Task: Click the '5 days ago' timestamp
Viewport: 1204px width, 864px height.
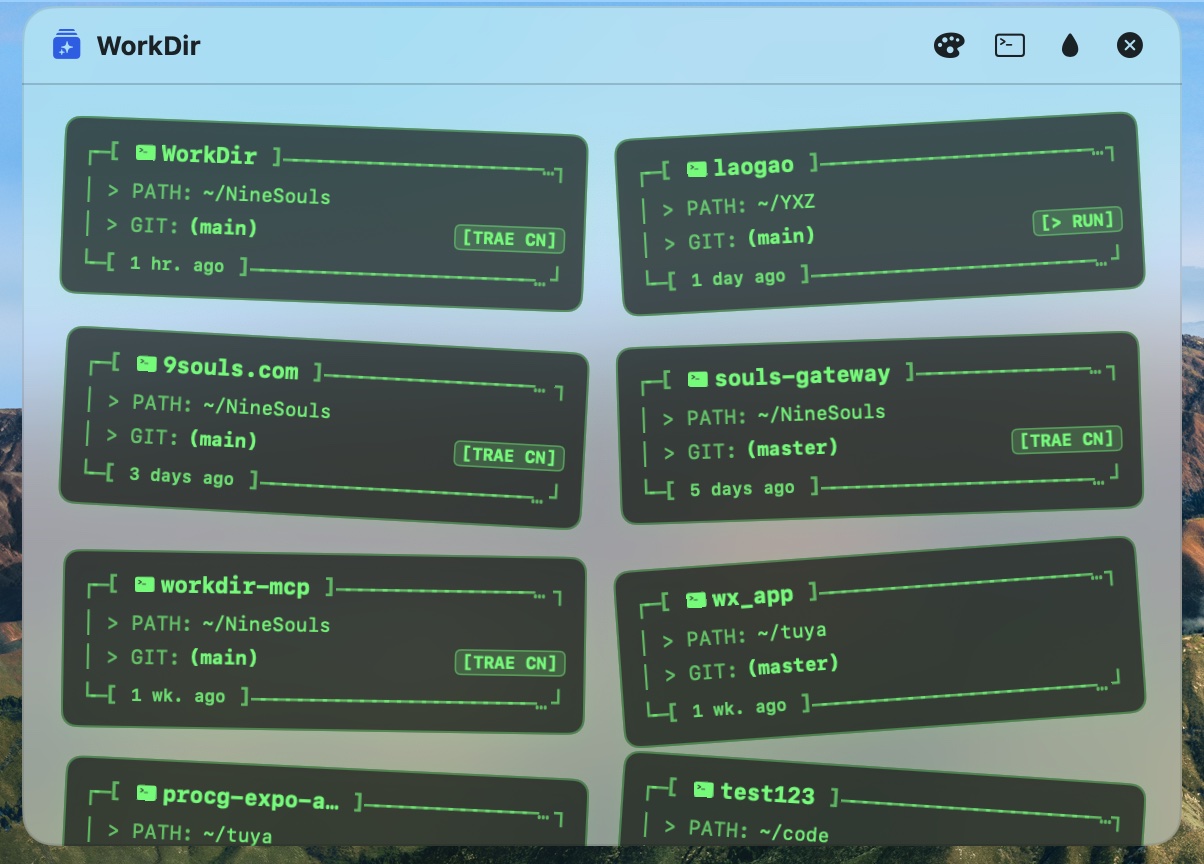Action: 743,489
